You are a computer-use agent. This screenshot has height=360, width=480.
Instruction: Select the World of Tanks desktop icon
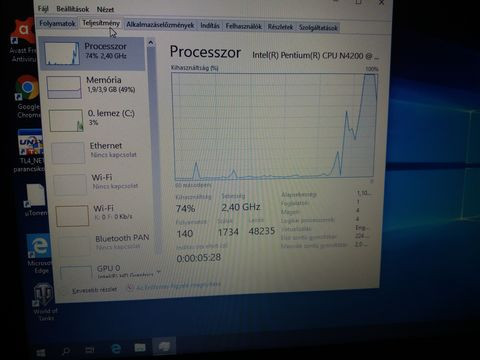pyautogui.click(x=45, y=302)
